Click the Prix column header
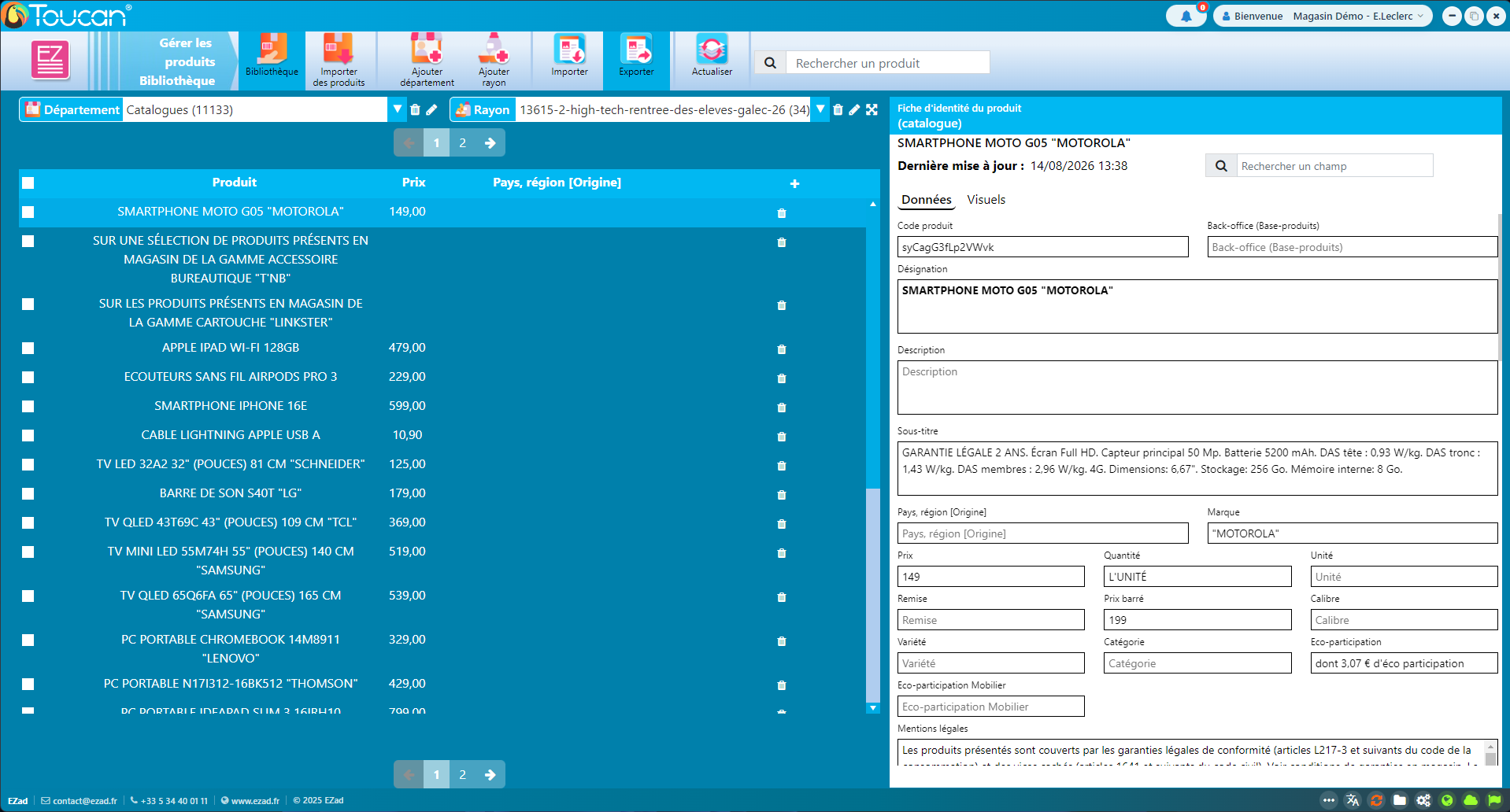Image resolution: width=1510 pixels, height=812 pixels. click(x=413, y=183)
